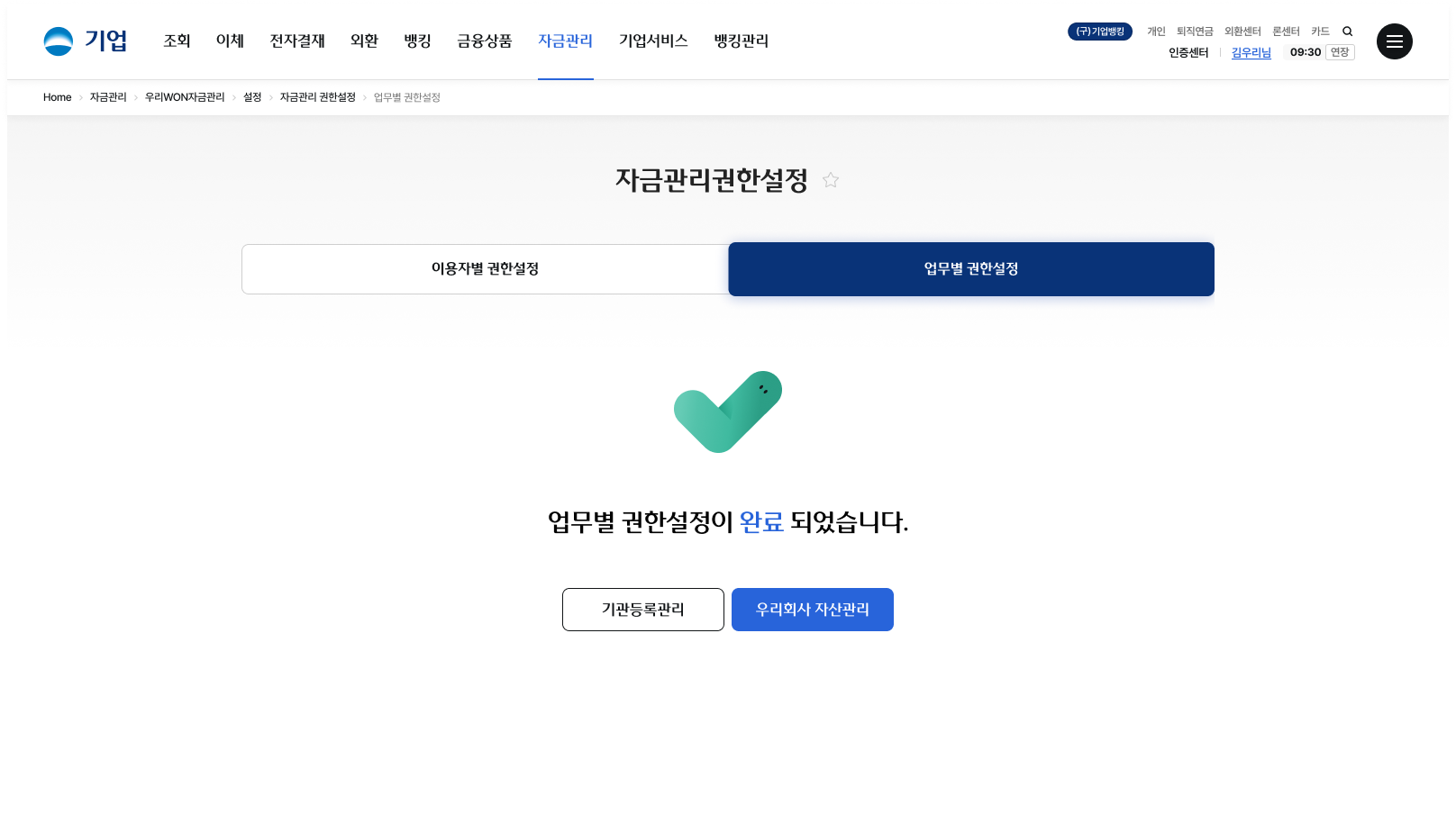Click 우리WON자금관리 in the breadcrumb

pyautogui.click(x=185, y=97)
